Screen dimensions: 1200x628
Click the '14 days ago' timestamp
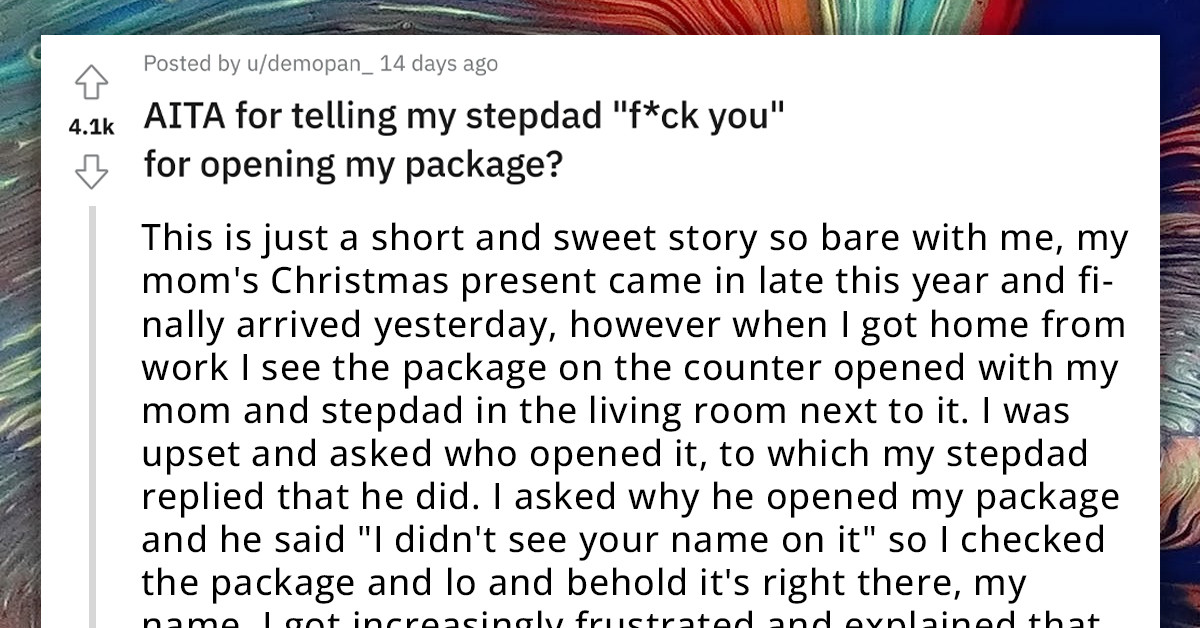[x=440, y=63]
